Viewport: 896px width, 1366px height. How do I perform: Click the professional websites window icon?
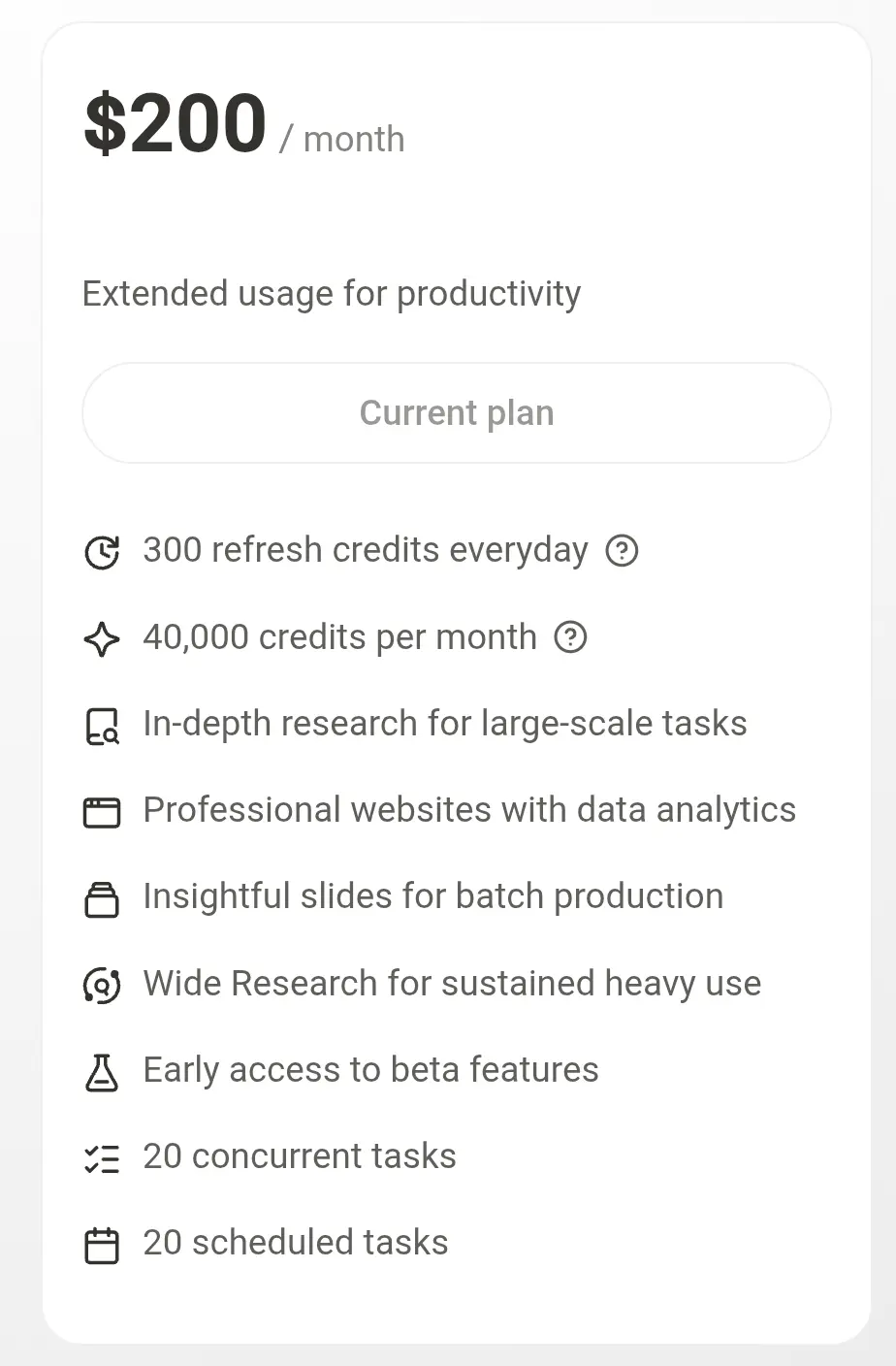102,812
